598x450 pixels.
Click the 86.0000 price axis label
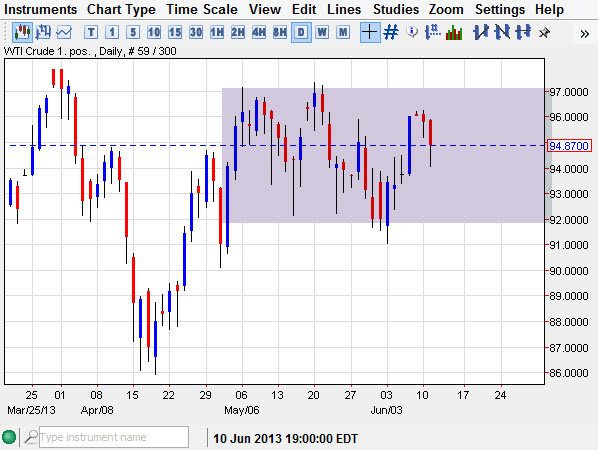tap(569, 373)
